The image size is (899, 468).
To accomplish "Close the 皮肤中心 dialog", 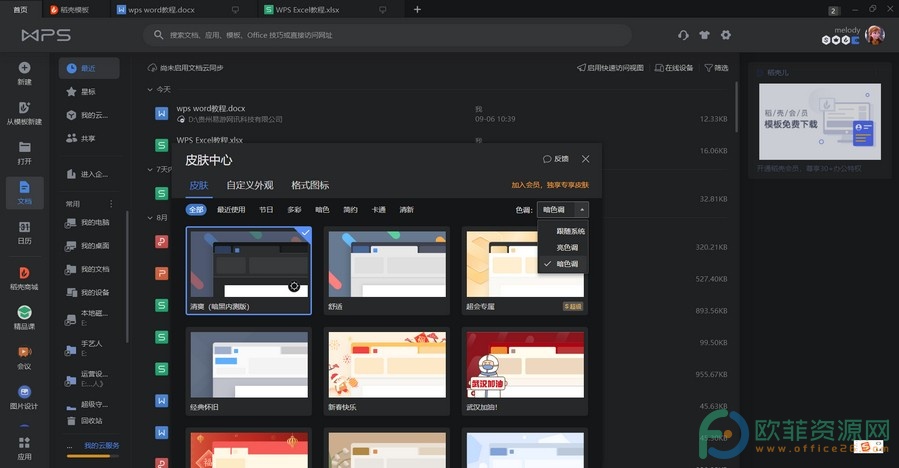I will click(x=585, y=159).
